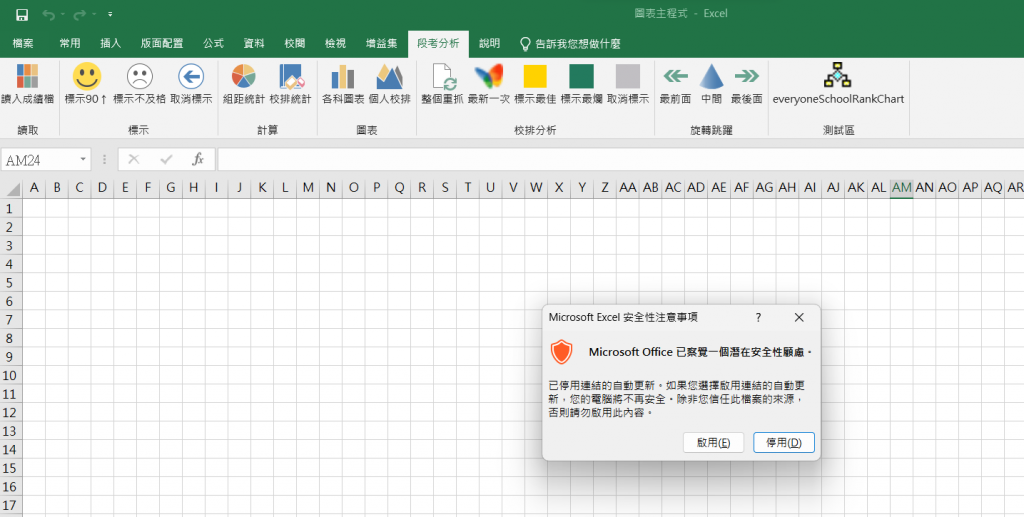The image size is (1024, 517).
Task: Click the 取消標示 blue arrow in 標示 group
Action: 191,76
